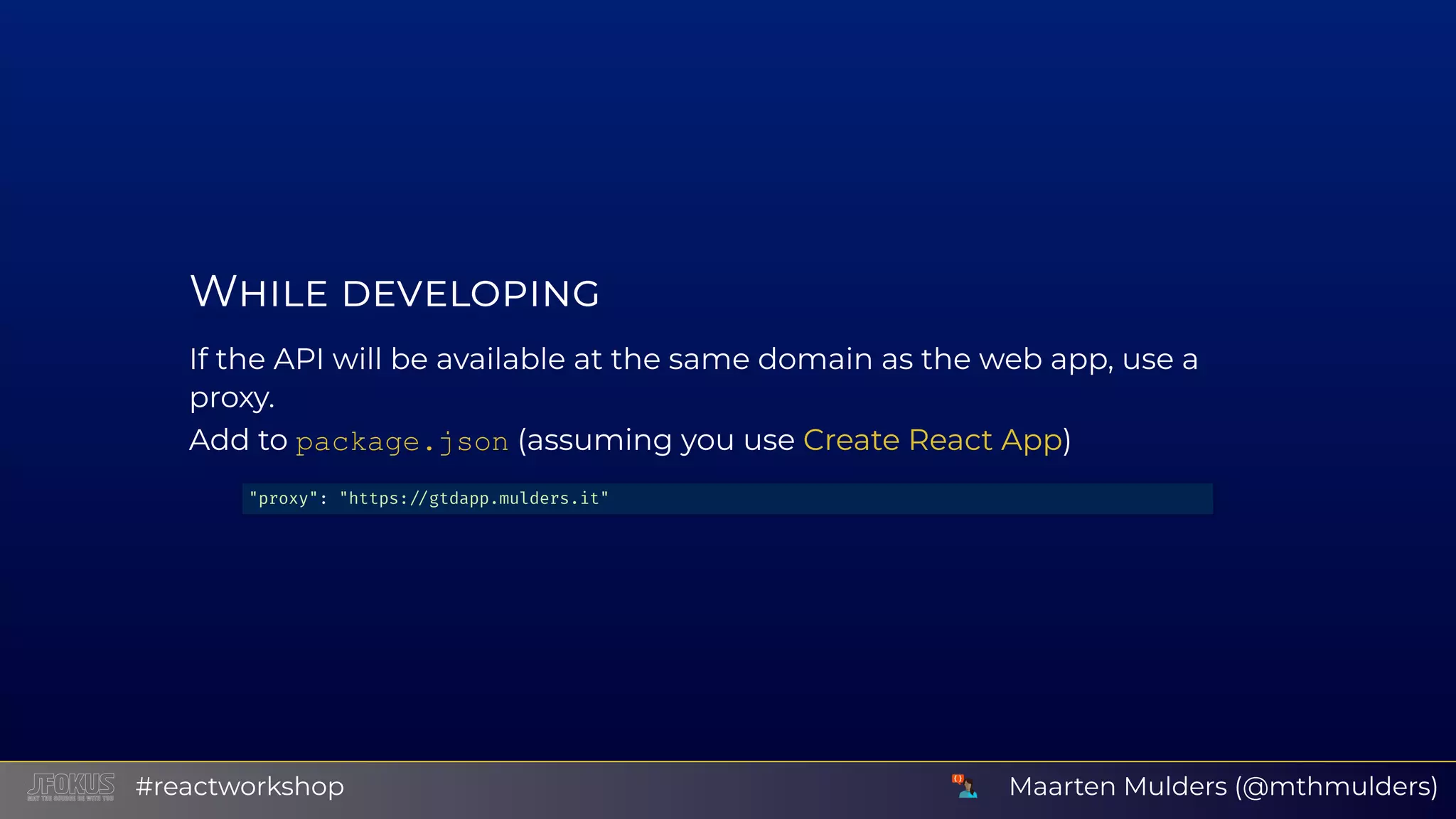Image resolution: width=1456 pixels, height=819 pixels.
Task: Click the "proxy" key in code snippet
Action: pos(284,498)
